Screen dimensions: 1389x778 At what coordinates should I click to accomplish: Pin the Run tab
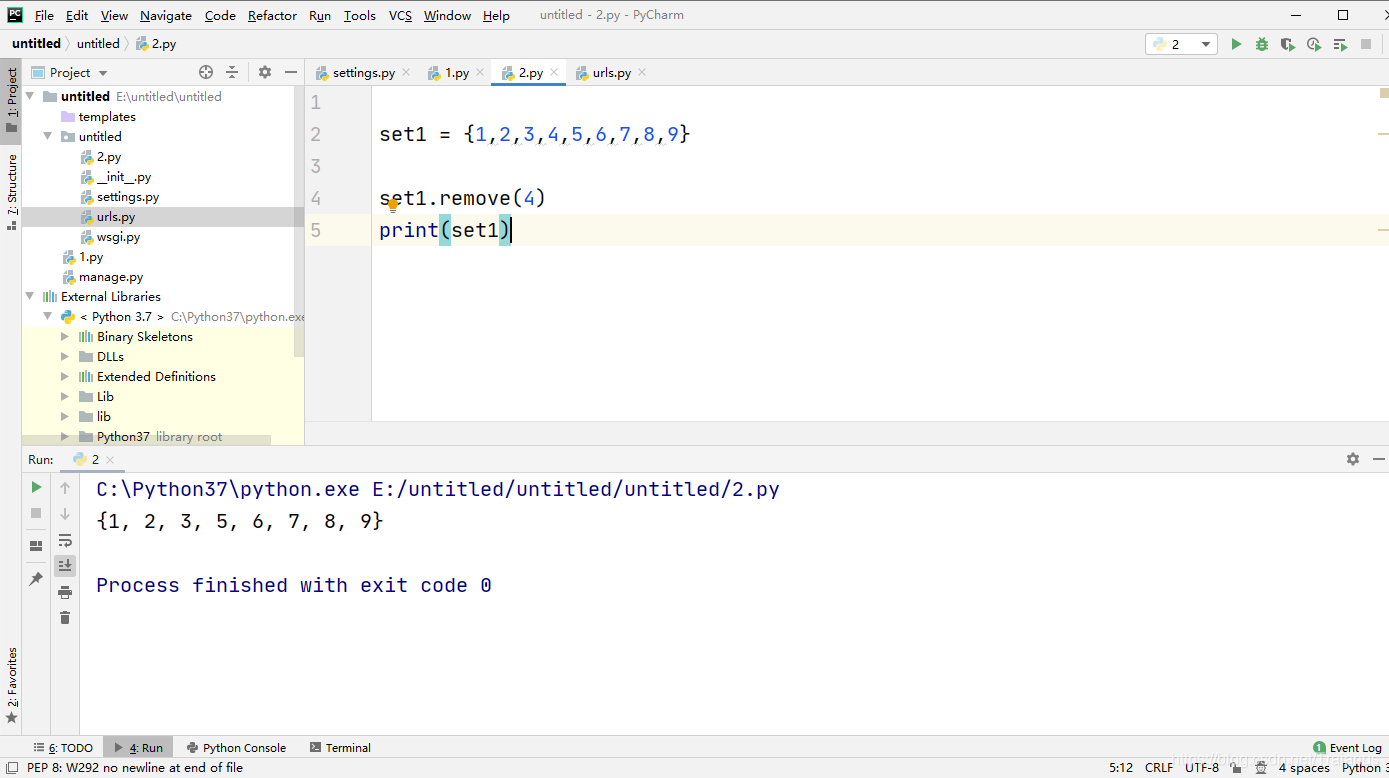[x=36, y=579]
